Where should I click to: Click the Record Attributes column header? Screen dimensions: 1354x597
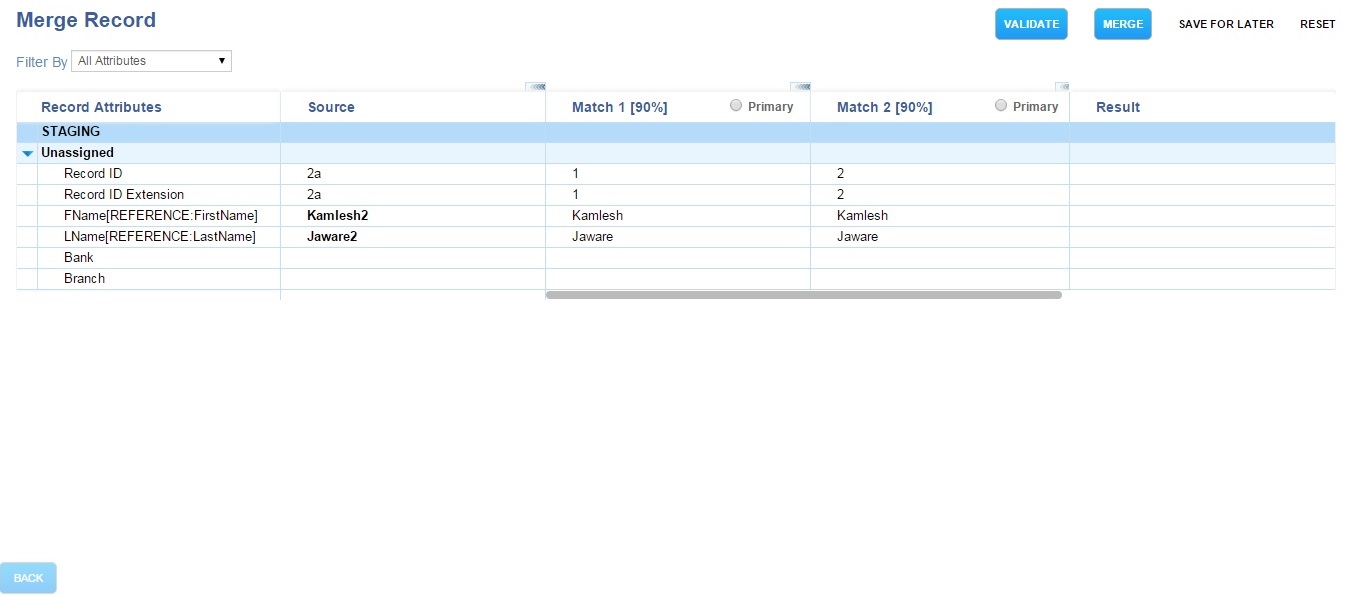[x=101, y=107]
